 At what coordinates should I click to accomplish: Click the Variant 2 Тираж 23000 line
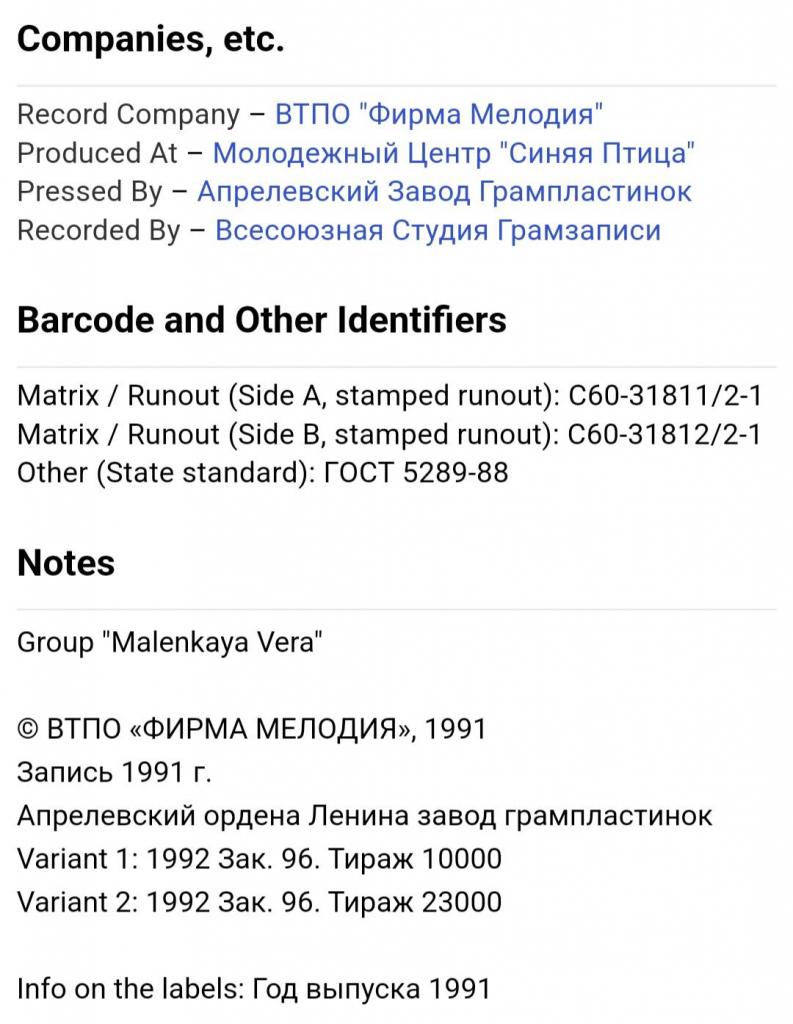259,902
